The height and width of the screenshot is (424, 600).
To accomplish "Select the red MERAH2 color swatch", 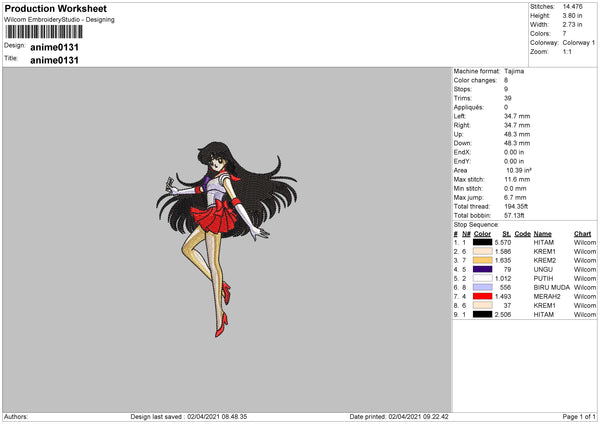I will pyautogui.click(x=482, y=296).
